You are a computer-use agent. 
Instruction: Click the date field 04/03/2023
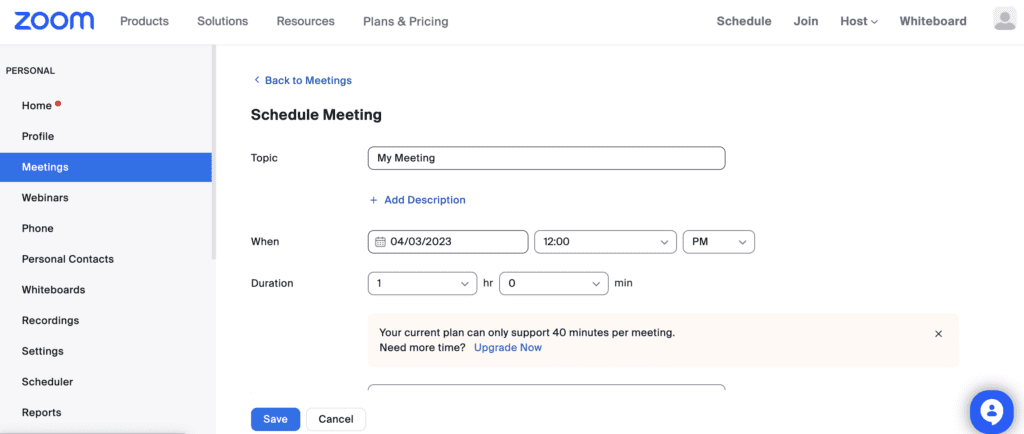click(x=448, y=241)
